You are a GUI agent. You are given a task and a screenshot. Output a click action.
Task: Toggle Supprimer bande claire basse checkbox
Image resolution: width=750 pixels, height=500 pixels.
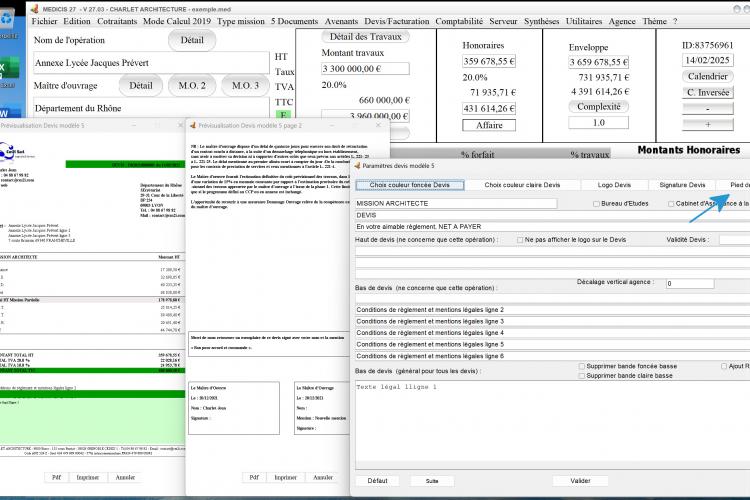coord(582,376)
